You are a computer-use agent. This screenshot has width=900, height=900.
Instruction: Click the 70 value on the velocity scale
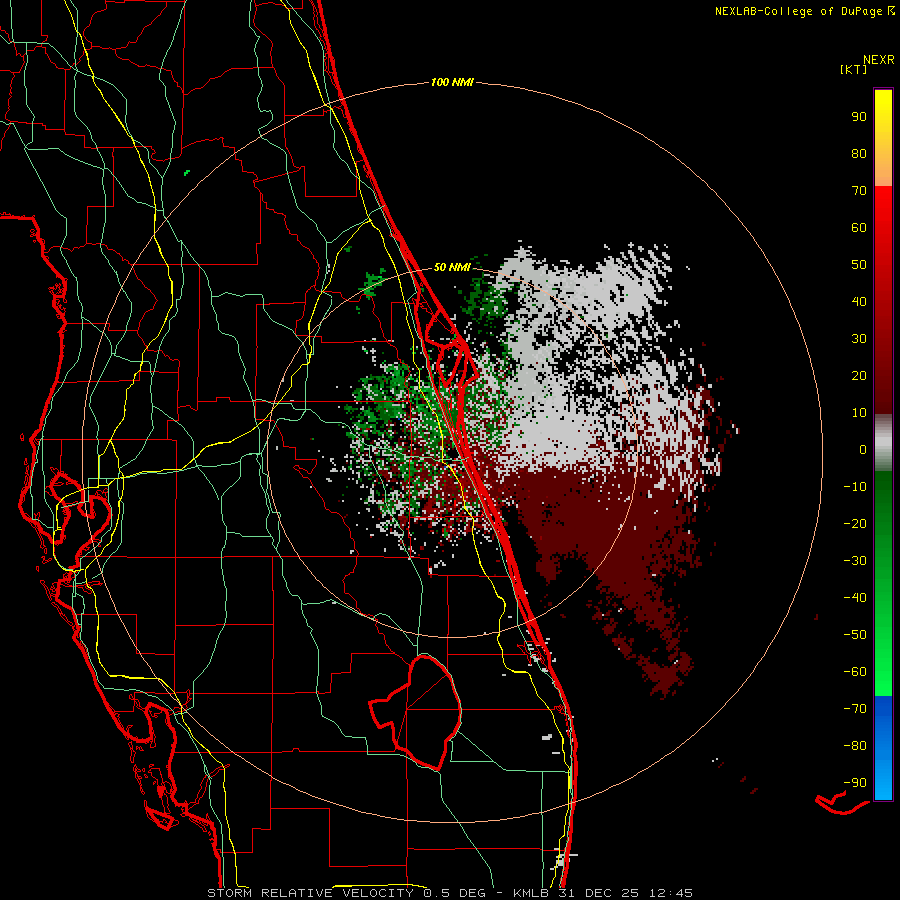click(x=859, y=191)
